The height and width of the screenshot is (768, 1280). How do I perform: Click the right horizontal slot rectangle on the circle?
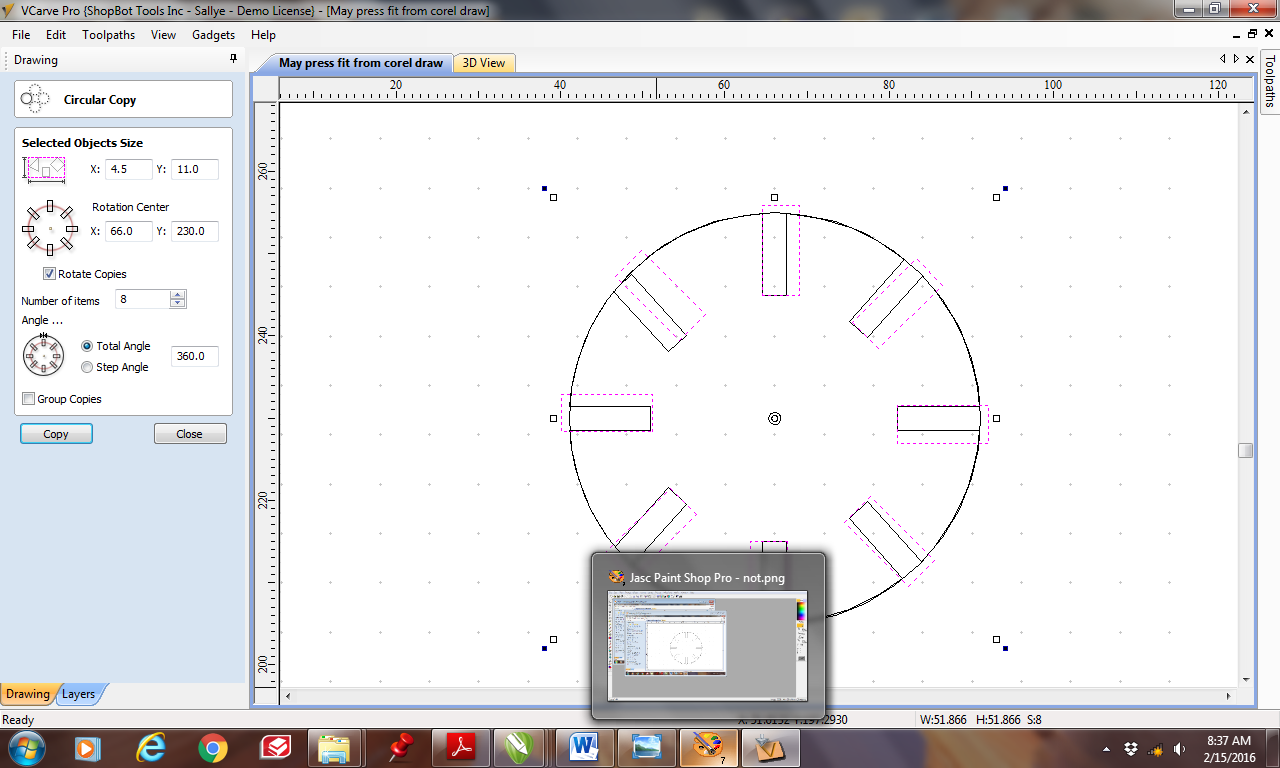[x=938, y=418]
